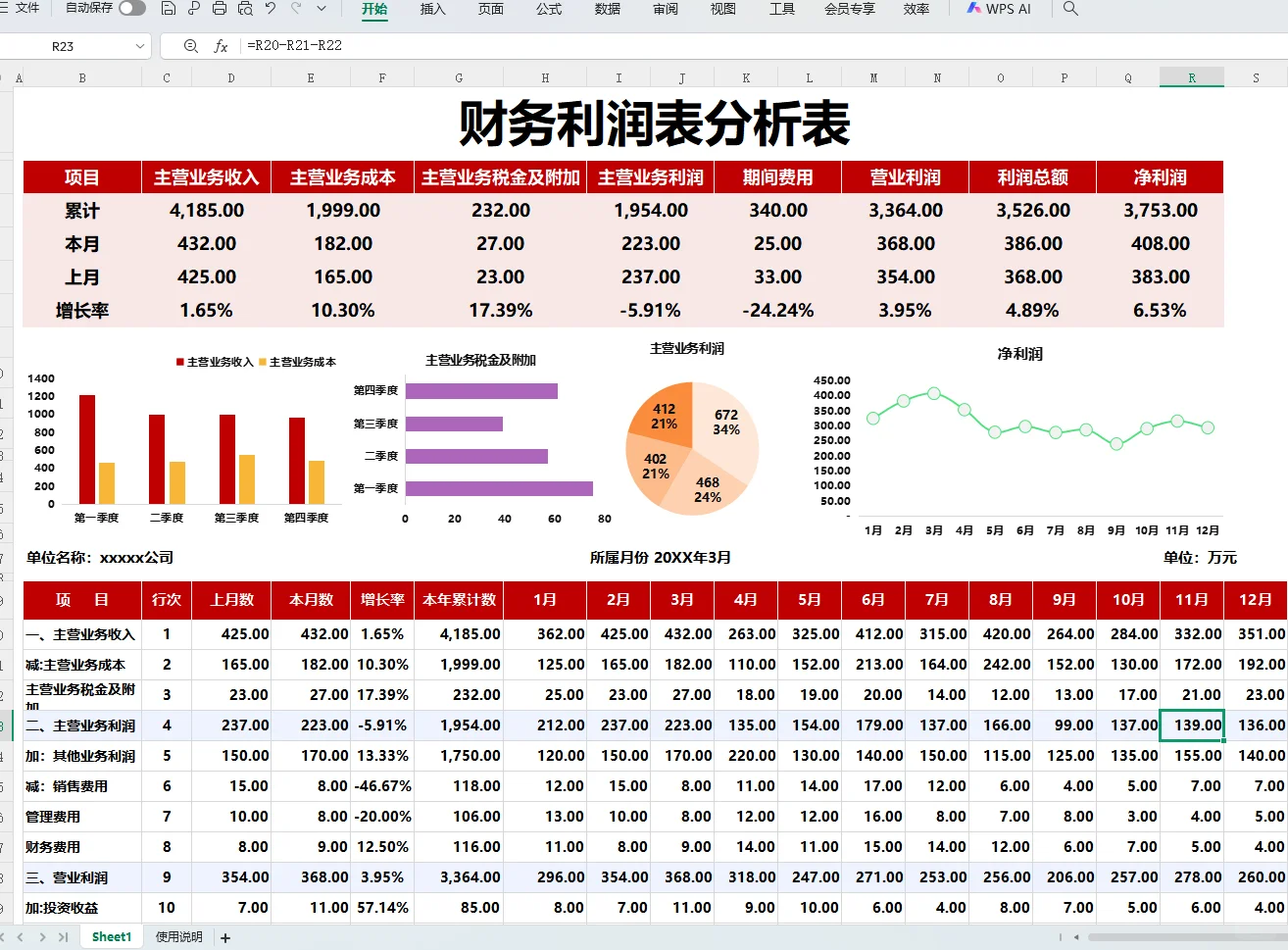This screenshot has width=1288, height=950.
Task: Launch WPS AI assistant
Action: coord(999,9)
